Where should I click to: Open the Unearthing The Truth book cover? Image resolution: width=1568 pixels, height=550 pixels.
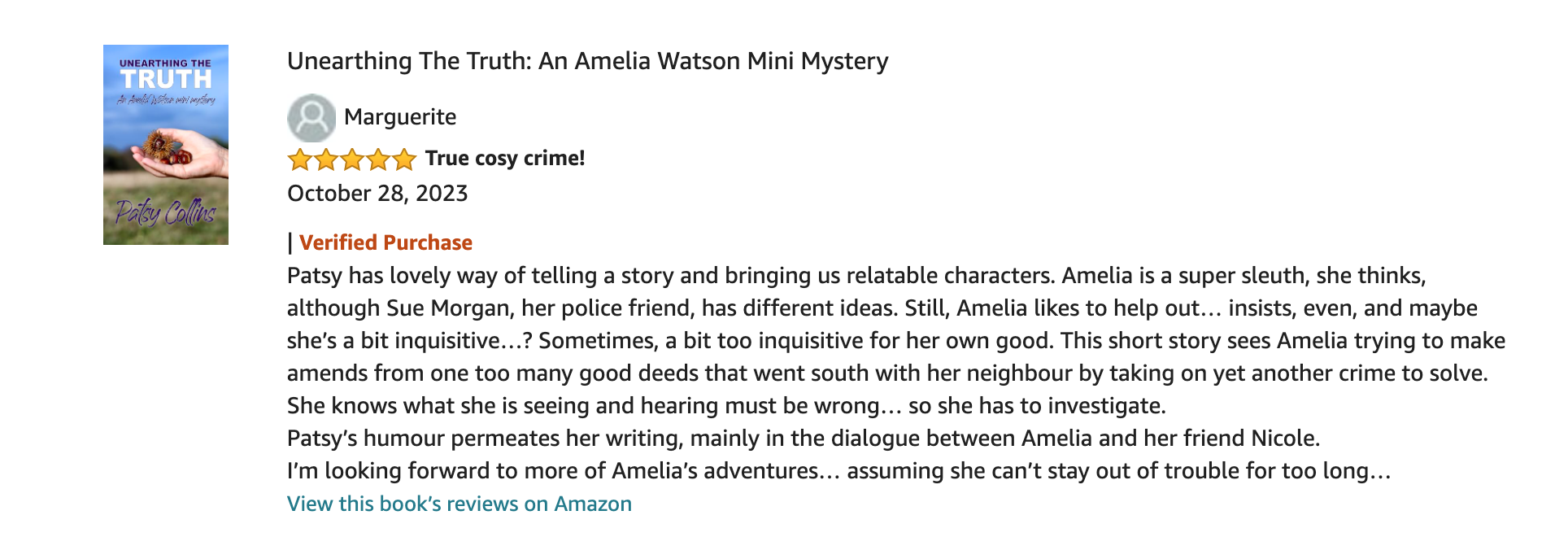(166, 145)
